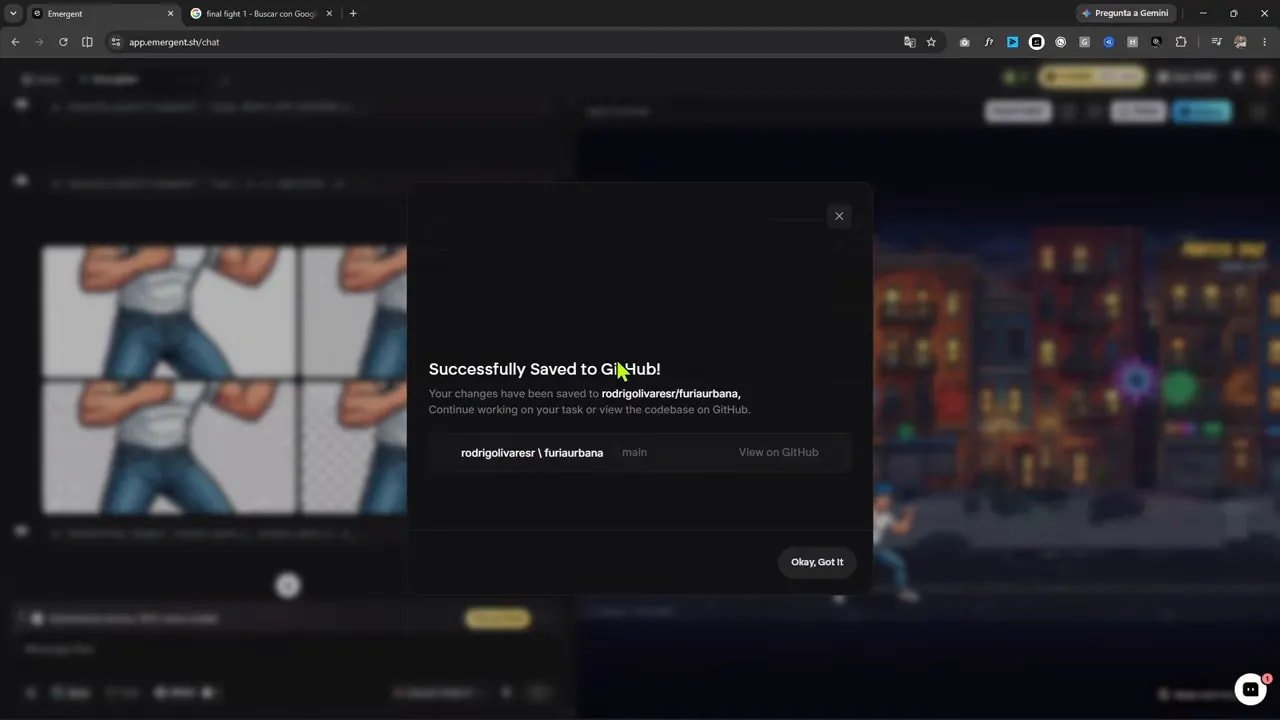Close the Emergent browser tab
This screenshot has width=1280, height=720.
click(170, 14)
